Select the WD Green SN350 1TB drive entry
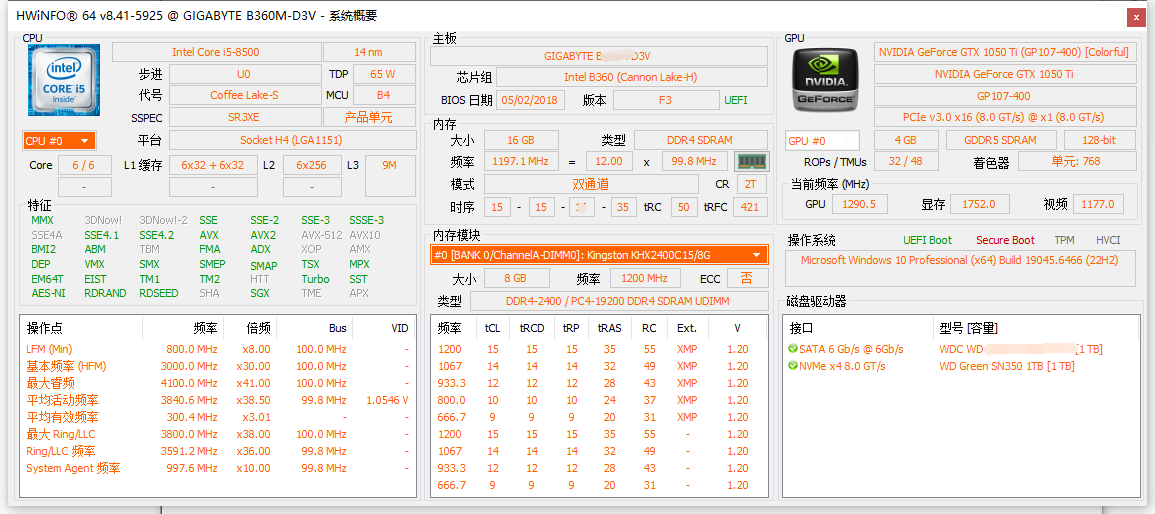The height and width of the screenshot is (514, 1155). point(1006,366)
